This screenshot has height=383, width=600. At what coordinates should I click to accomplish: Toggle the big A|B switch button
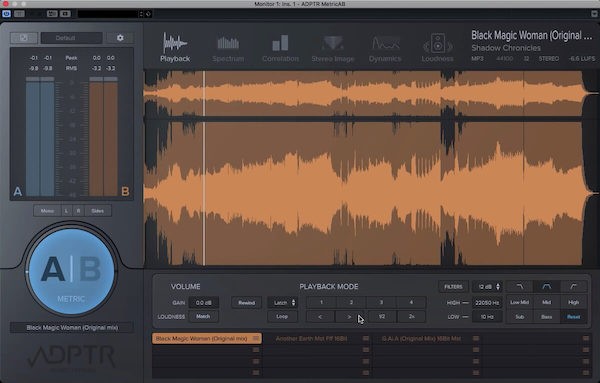tap(71, 271)
